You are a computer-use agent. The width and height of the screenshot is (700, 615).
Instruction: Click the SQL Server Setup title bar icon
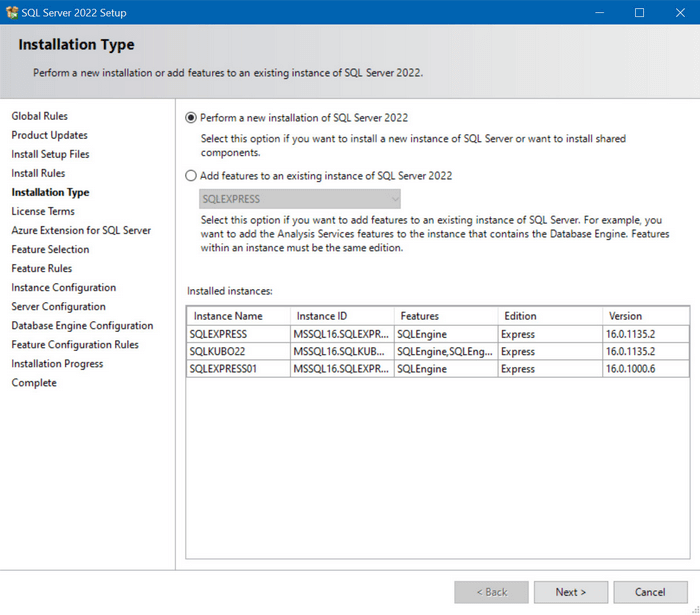pyautogui.click(x=12, y=13)
